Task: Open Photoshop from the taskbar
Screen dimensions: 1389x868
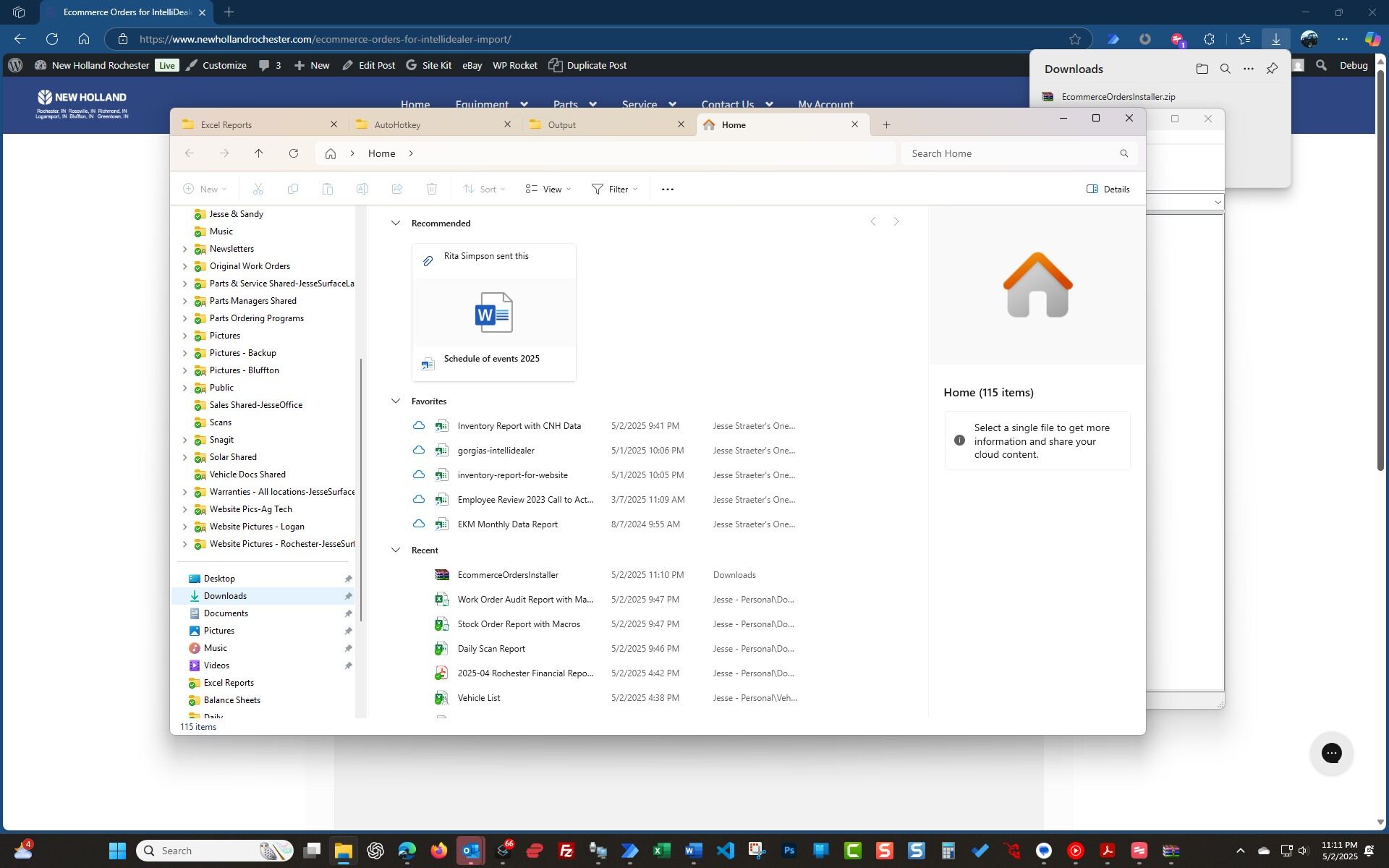Action: (x=789, y=851)
